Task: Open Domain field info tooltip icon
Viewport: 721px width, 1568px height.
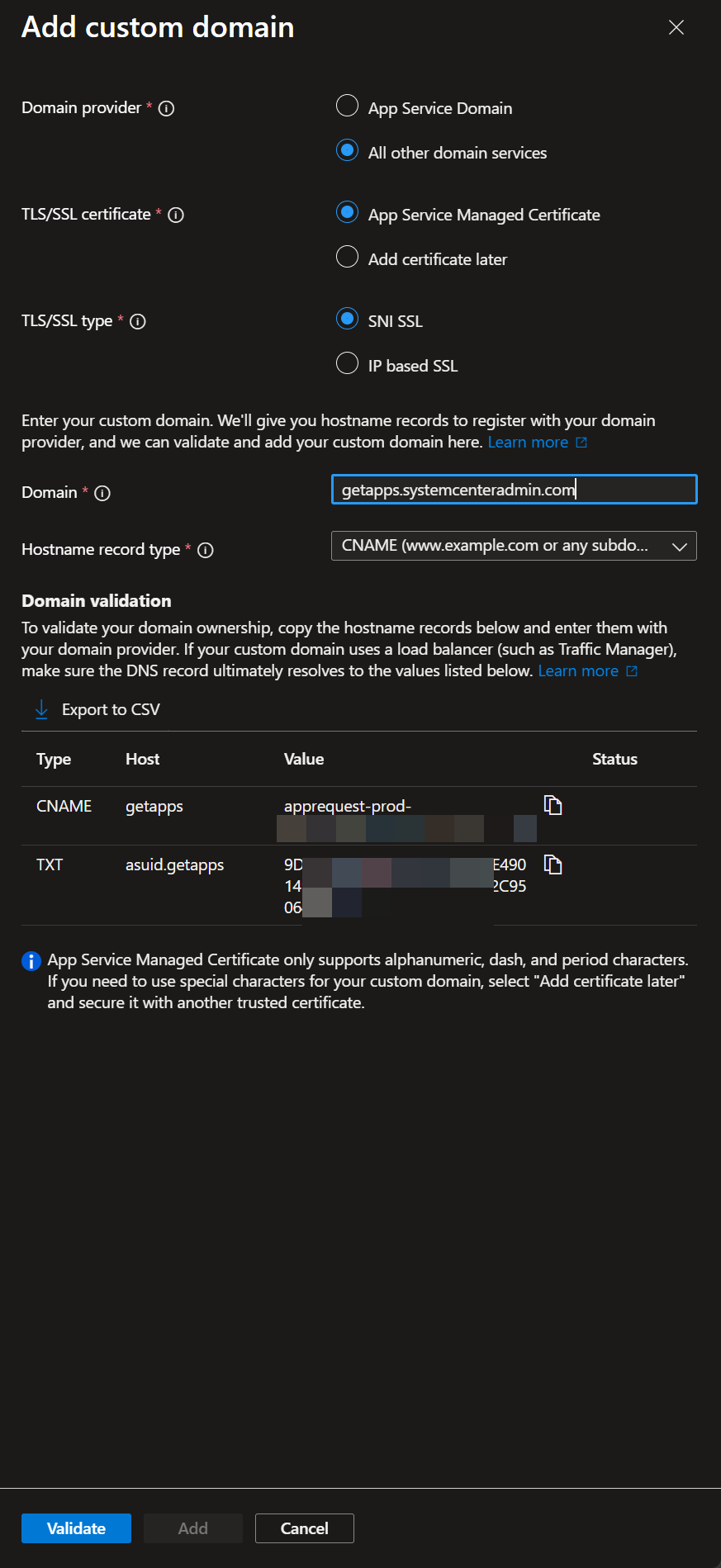Action: coord(102,493)
